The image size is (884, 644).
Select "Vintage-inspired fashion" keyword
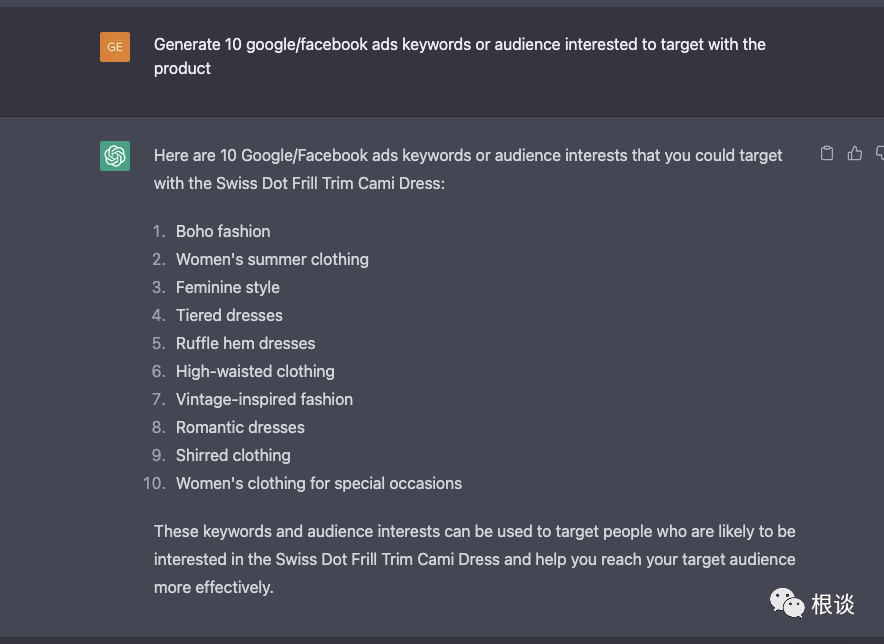tap(264, 399)
